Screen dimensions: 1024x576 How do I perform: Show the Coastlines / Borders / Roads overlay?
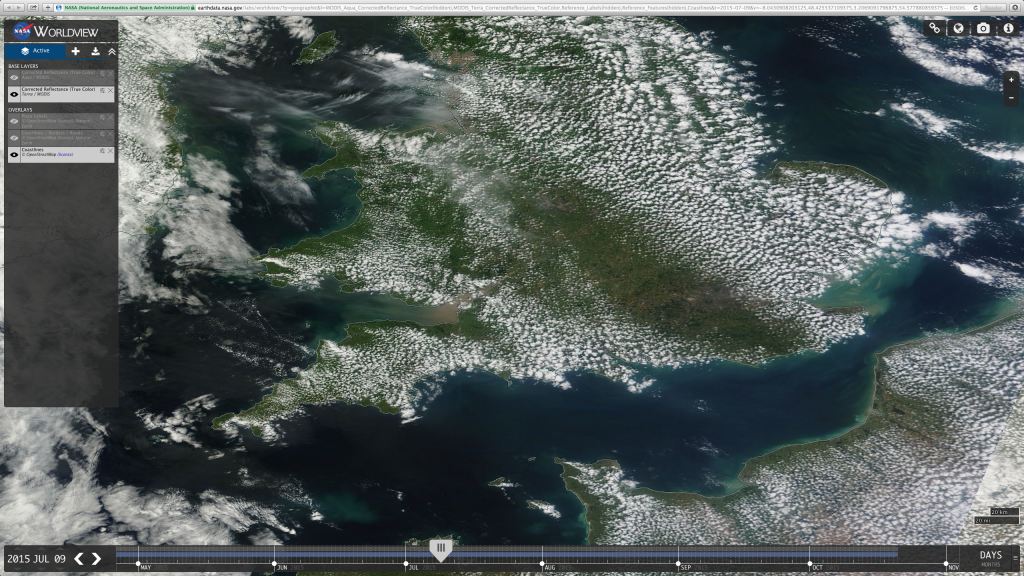[14, 138]
